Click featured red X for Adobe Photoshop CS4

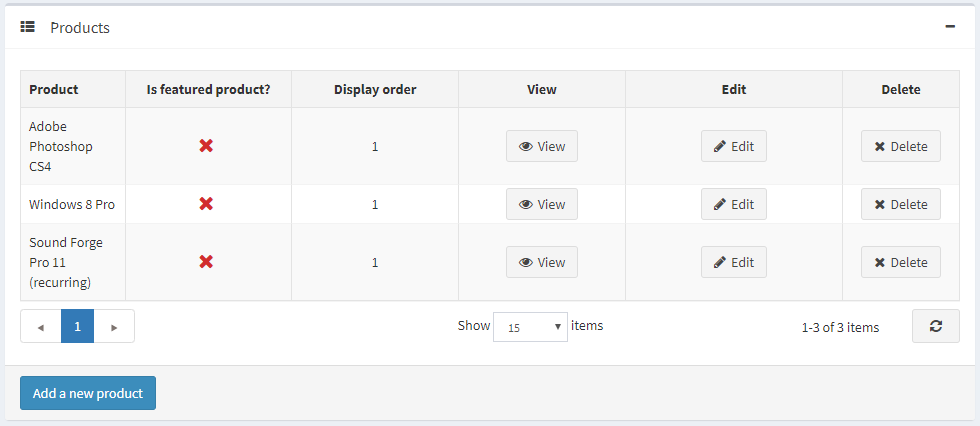(x=206, y=146)
